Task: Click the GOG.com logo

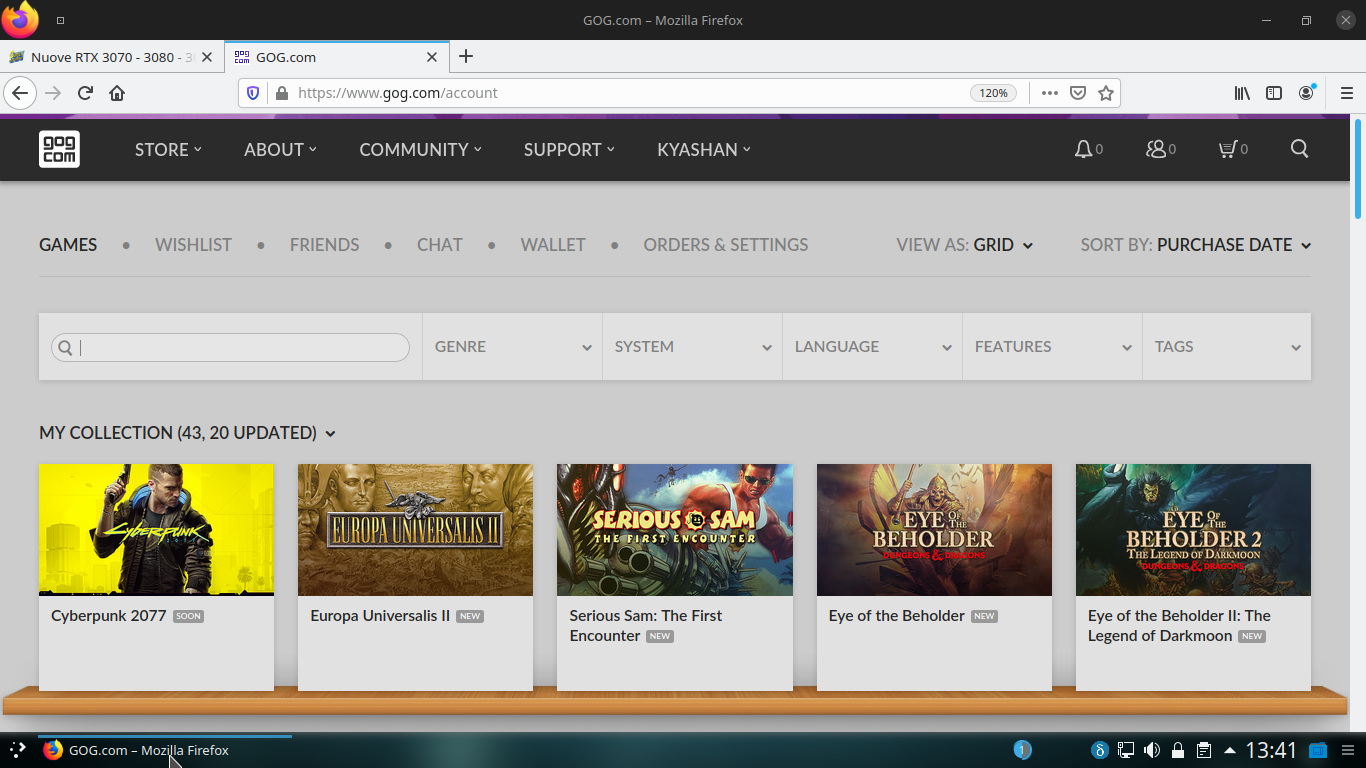Action: click(59, 149)
